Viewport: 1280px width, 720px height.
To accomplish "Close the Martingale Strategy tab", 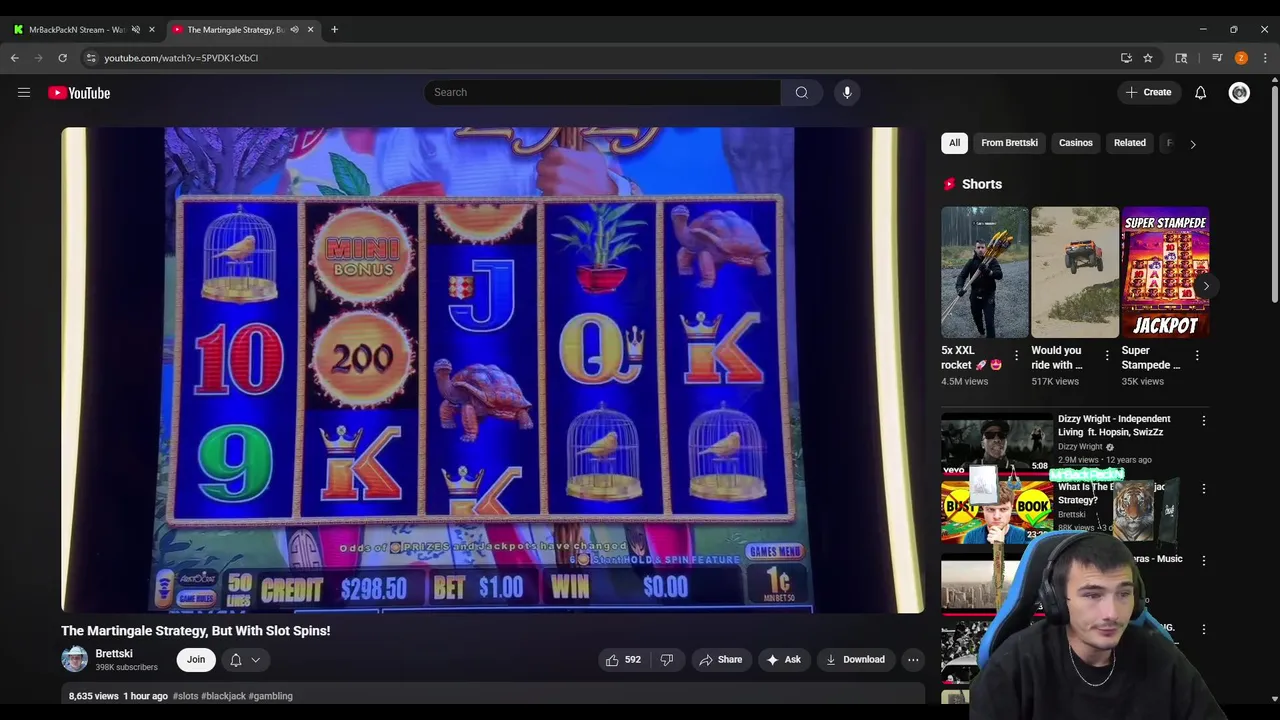I will click(310, 29).
